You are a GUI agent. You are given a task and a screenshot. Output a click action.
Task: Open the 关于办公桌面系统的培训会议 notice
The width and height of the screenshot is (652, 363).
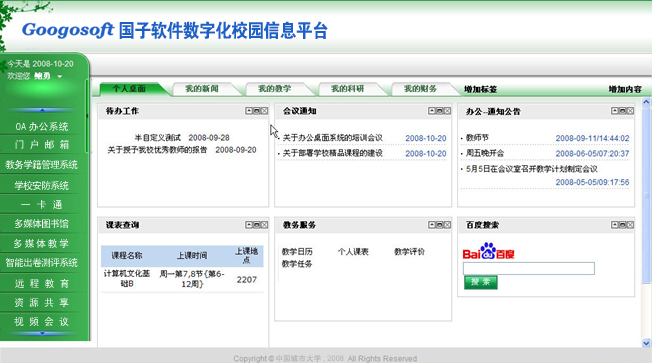pyautogui.click(x=333, y=138)
